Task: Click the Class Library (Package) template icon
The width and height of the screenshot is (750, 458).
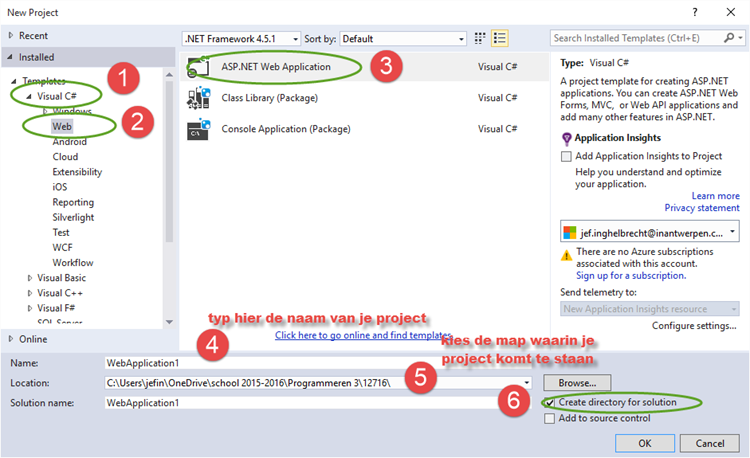Action: 199,98
